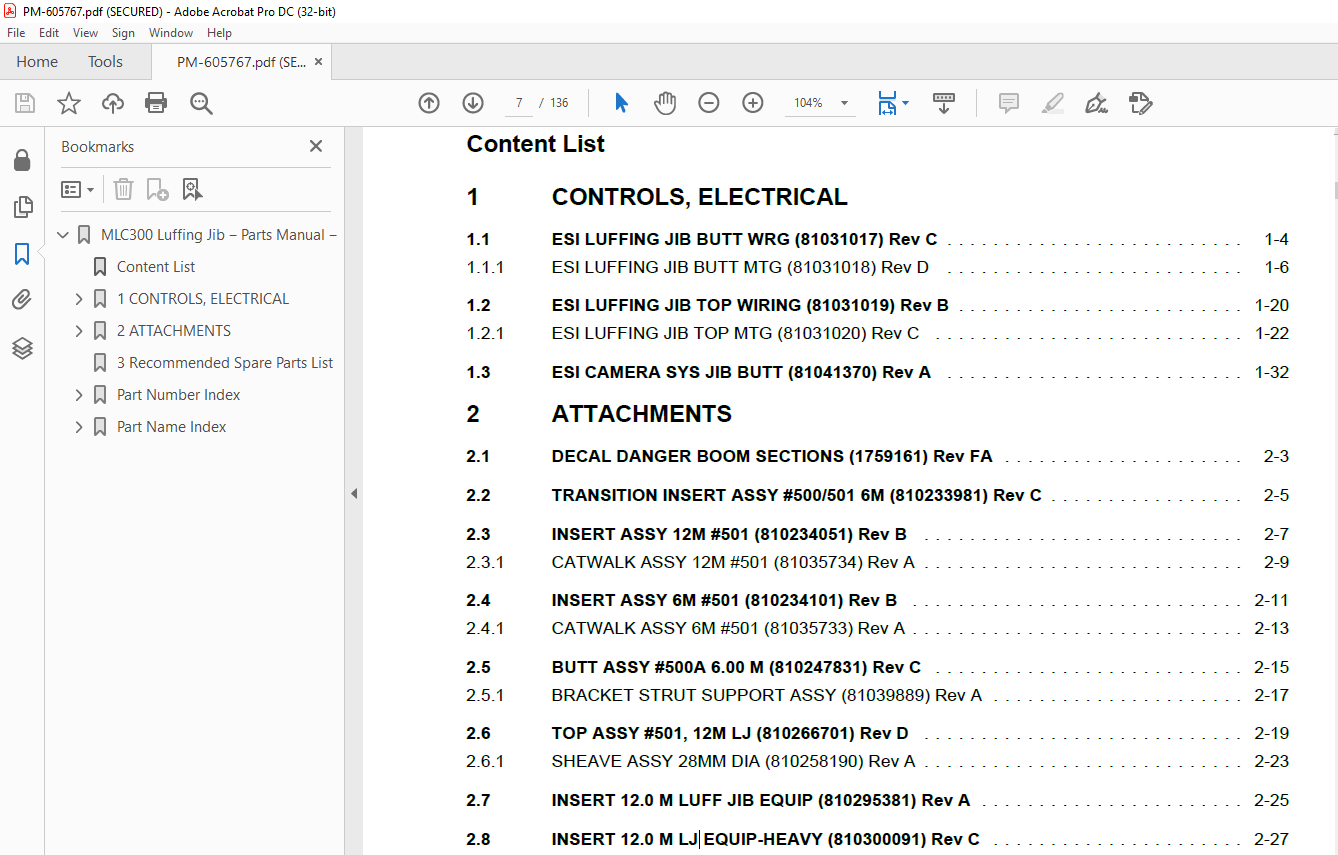
Task: Open the Layers panel icon
Action: (22, 348)
